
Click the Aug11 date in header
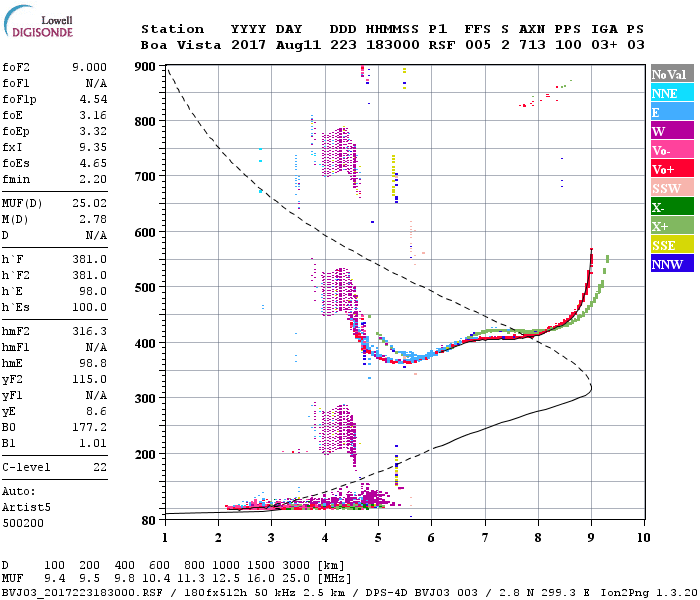[x=298, y=45]
